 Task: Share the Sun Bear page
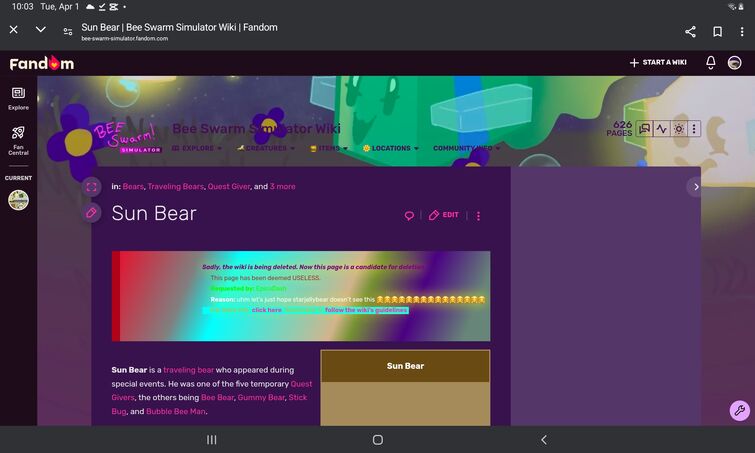690,32
